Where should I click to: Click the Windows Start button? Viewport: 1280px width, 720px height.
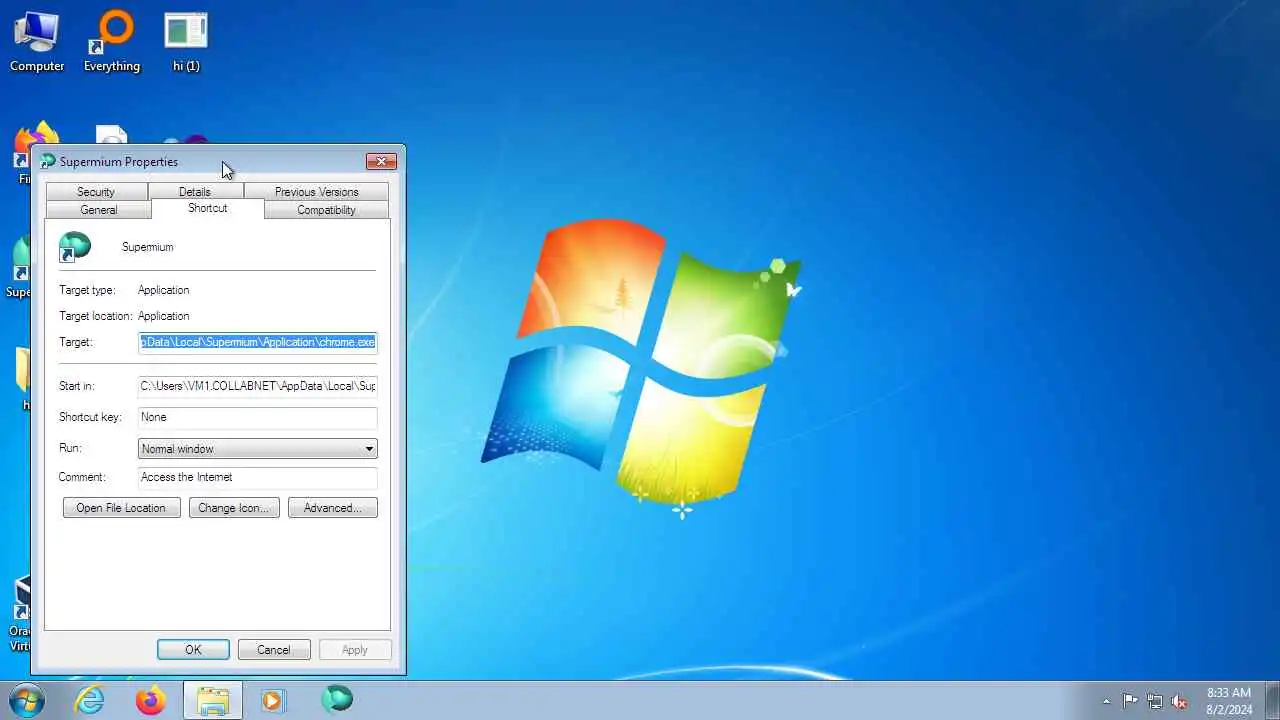[x=25, y=700]
